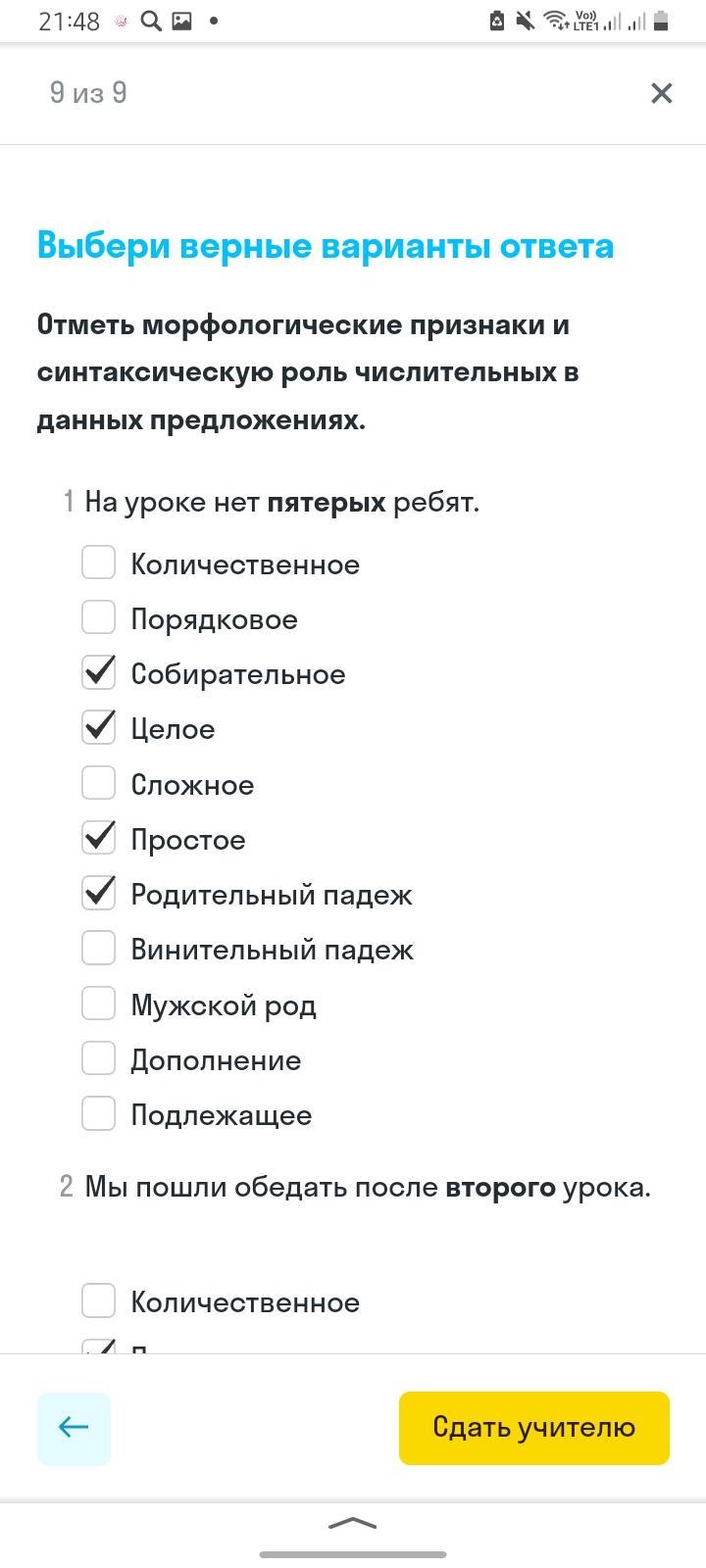
Task: Check the Порядковое checkbox
Action: (x=98, y=618)
